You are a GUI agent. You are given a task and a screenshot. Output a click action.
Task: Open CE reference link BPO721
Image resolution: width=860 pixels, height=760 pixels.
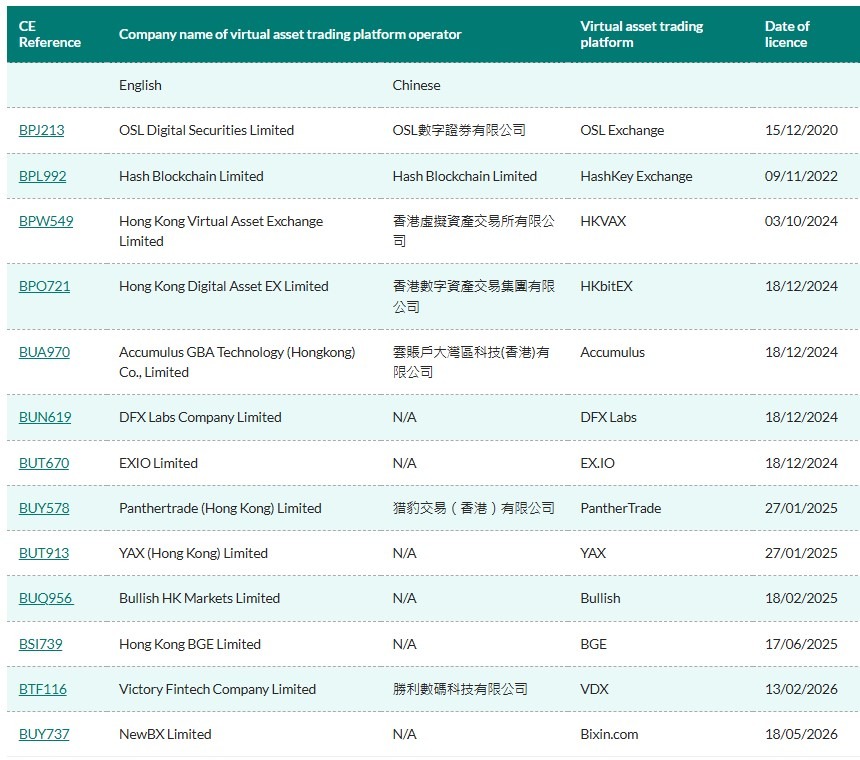point(44,286)
